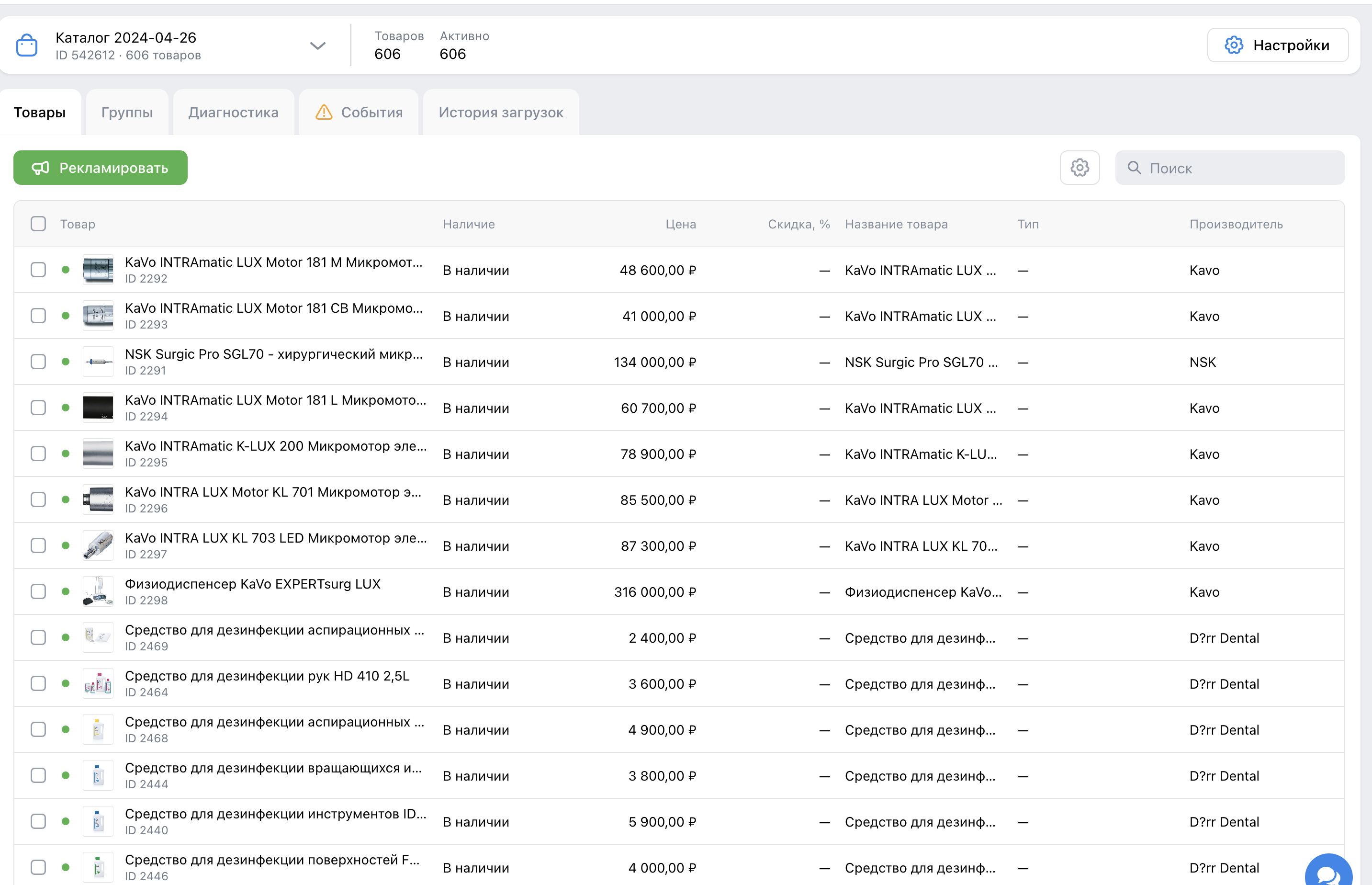Select checkbox for product ID 2294
This screenshot has height=885, width=1372.
(38, 408)
